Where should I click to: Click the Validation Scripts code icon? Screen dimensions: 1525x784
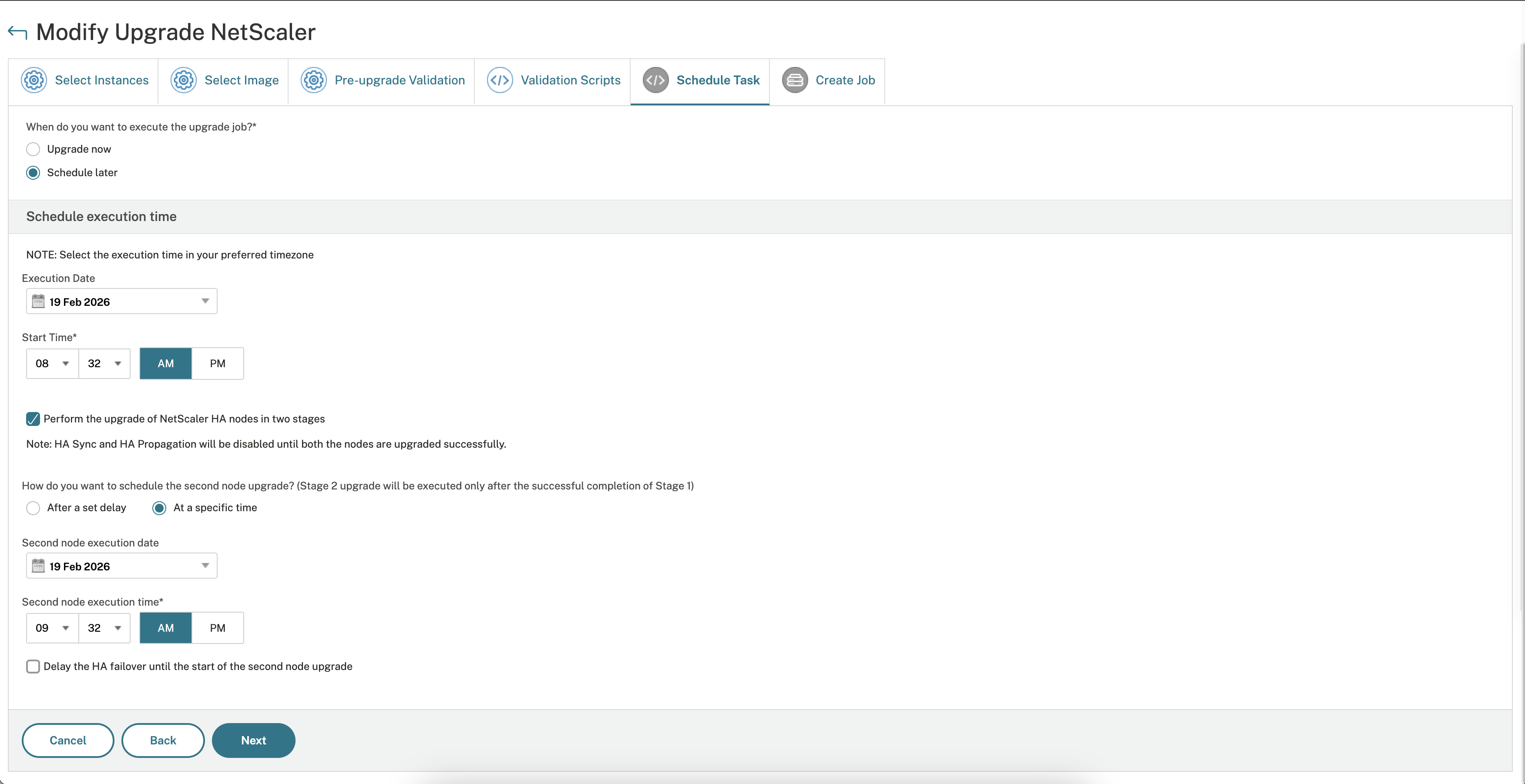[500, 80]
